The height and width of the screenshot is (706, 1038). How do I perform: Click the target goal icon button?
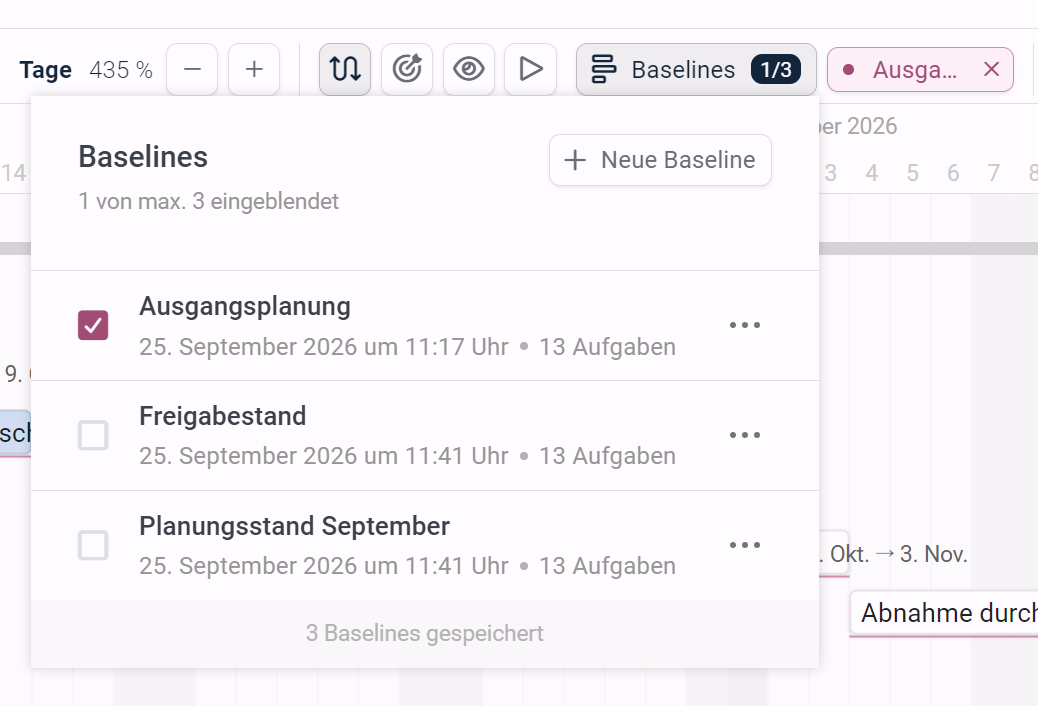[407, 70]
